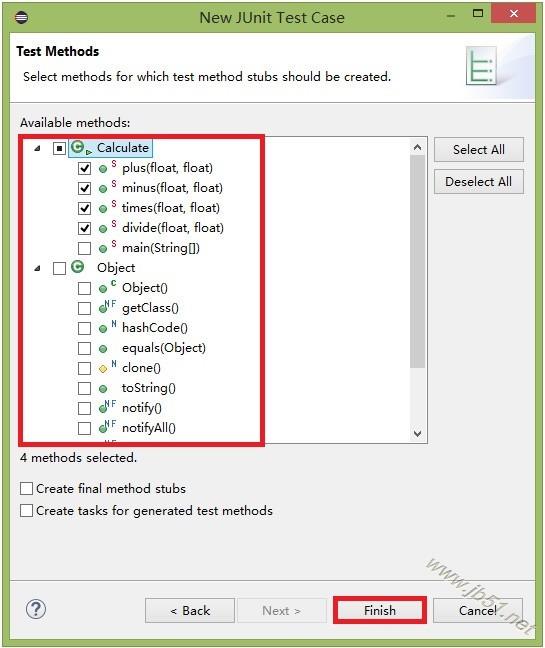The height and width of the screenshot is (648, 545).
Task: Enable Create final method stubs
Action: click(26, 488)
